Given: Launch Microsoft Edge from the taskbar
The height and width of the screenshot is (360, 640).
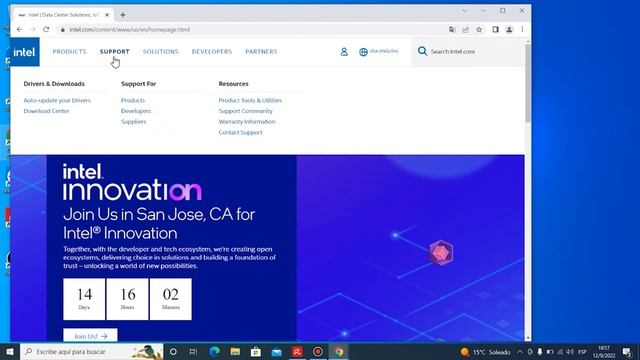Looking at the screenshot, I should click(x=214, y=351).
